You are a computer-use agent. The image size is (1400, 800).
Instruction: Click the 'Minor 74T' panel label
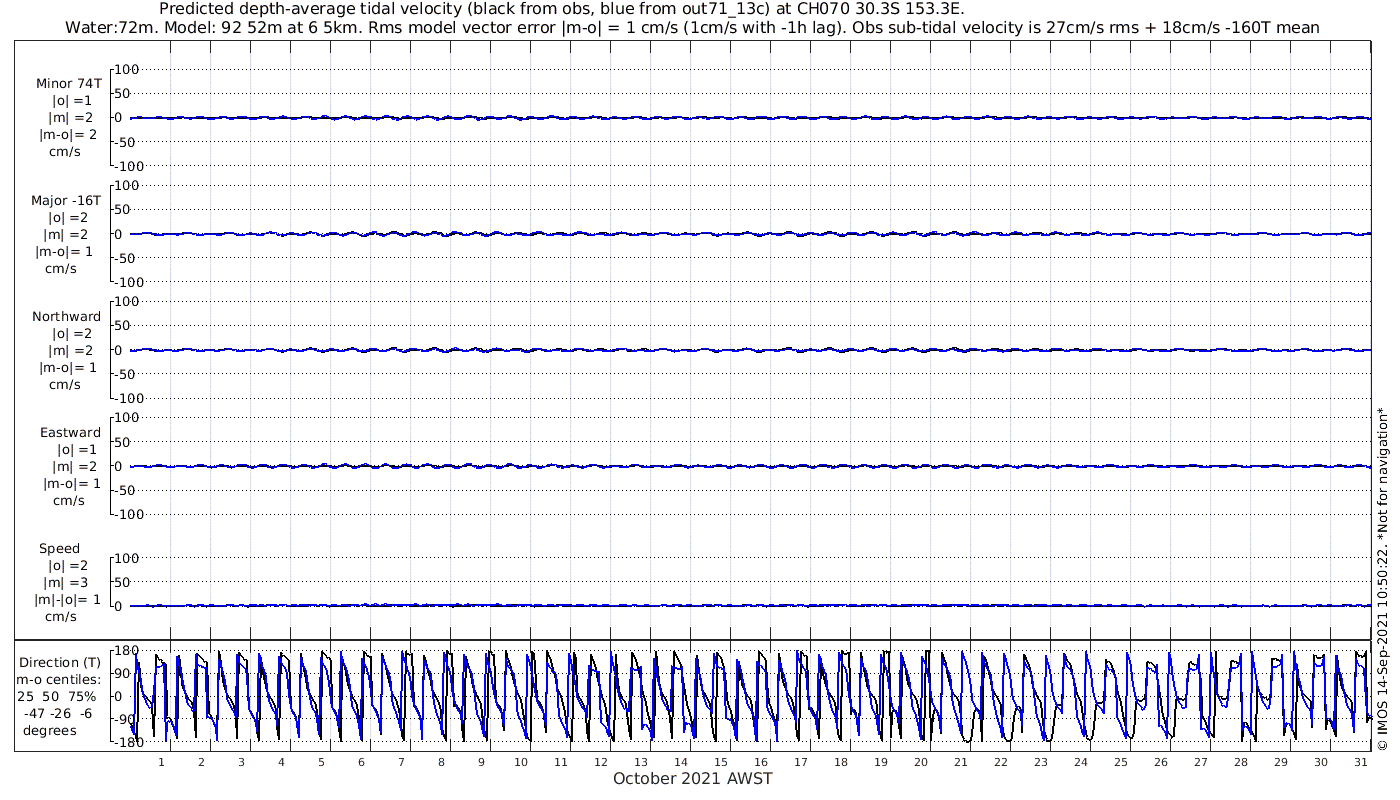[x=68, y=84]
